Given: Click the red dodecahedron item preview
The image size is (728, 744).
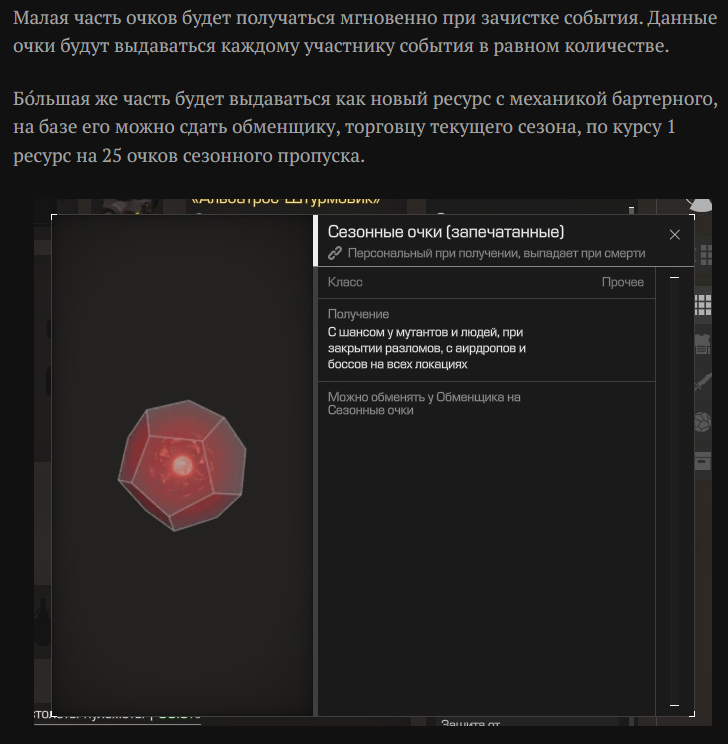Looking at the screenshot, I should pos(182,465).
